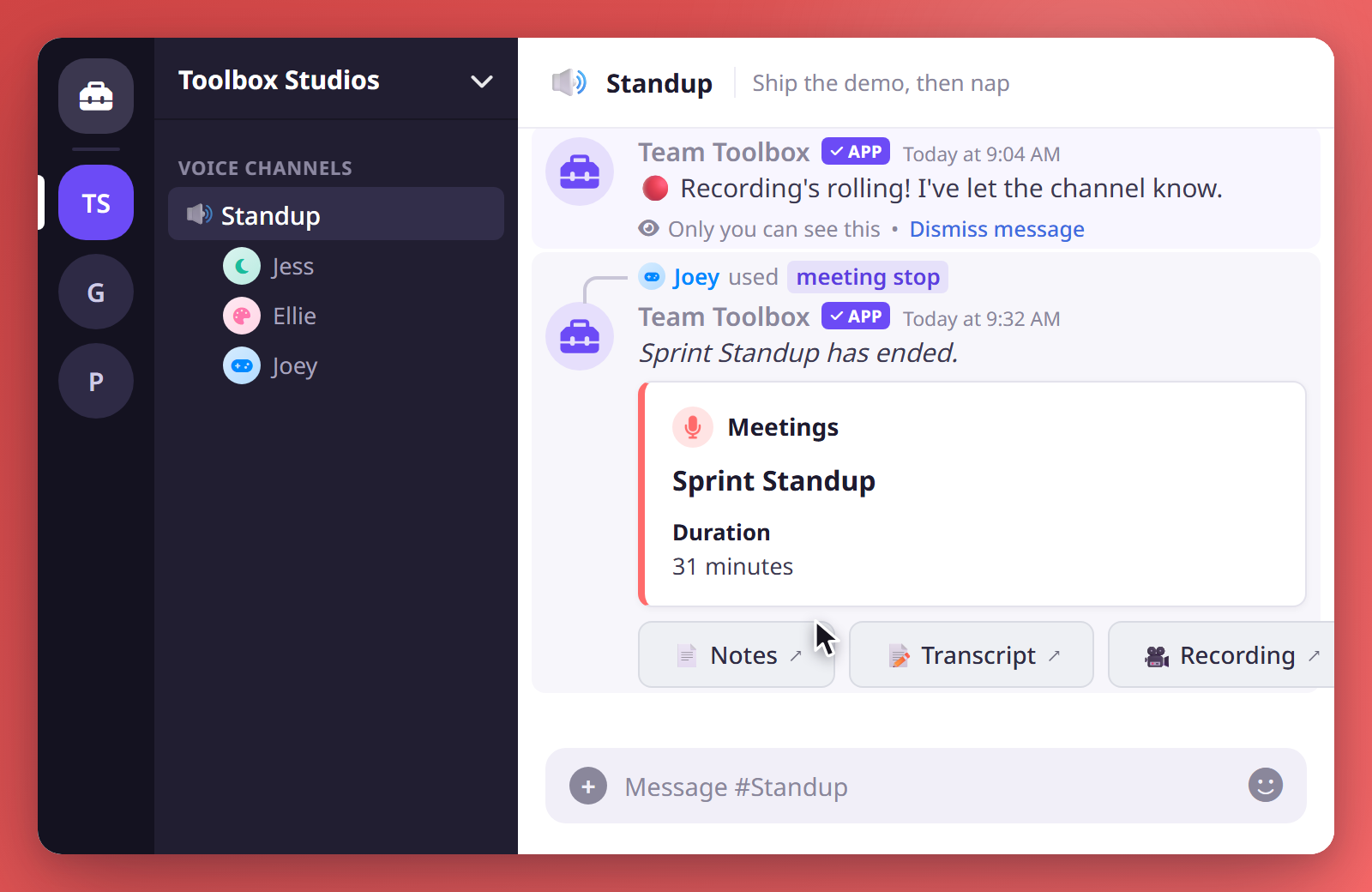Click the Meetings author label in embed
The width and height of the screenshot is (1372, 892).
(783, 427)
